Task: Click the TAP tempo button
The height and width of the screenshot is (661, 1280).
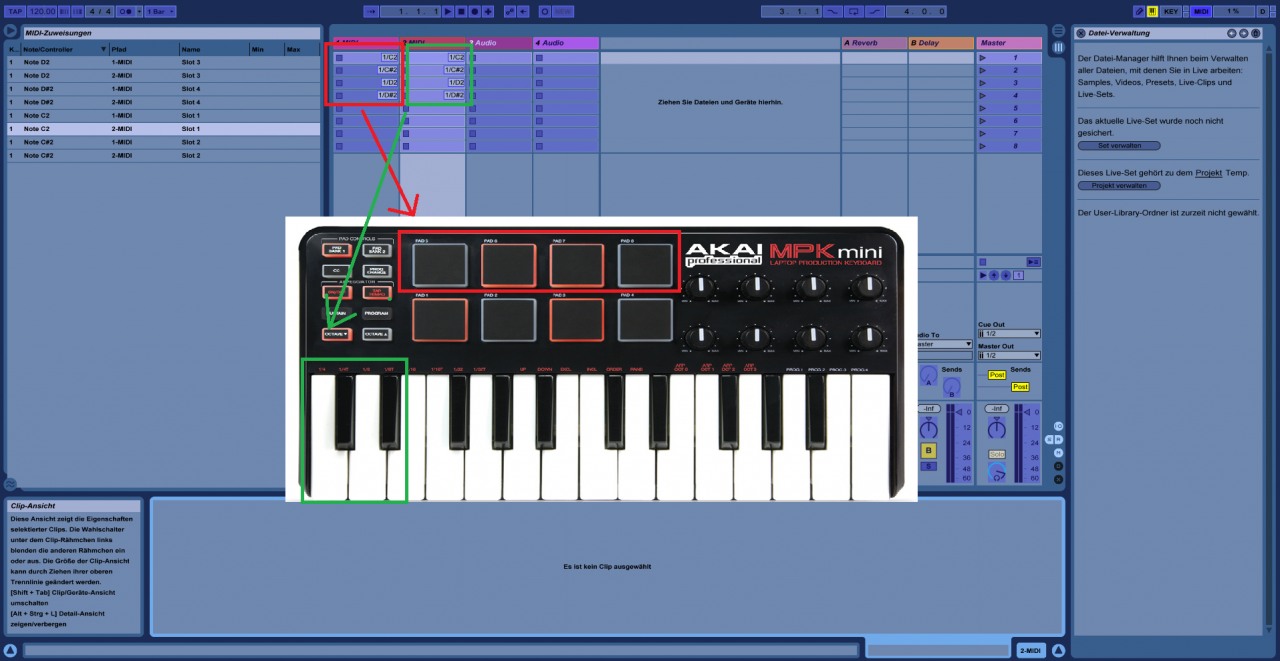Action: (x=15, y=11)
